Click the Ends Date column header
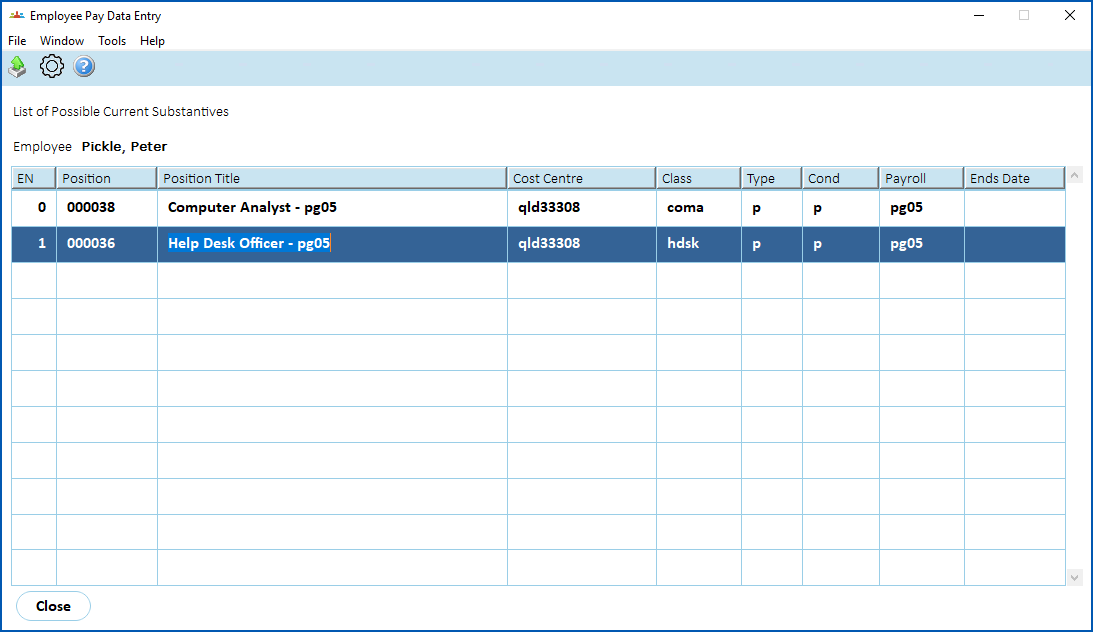 click(x=1015, y=178)
